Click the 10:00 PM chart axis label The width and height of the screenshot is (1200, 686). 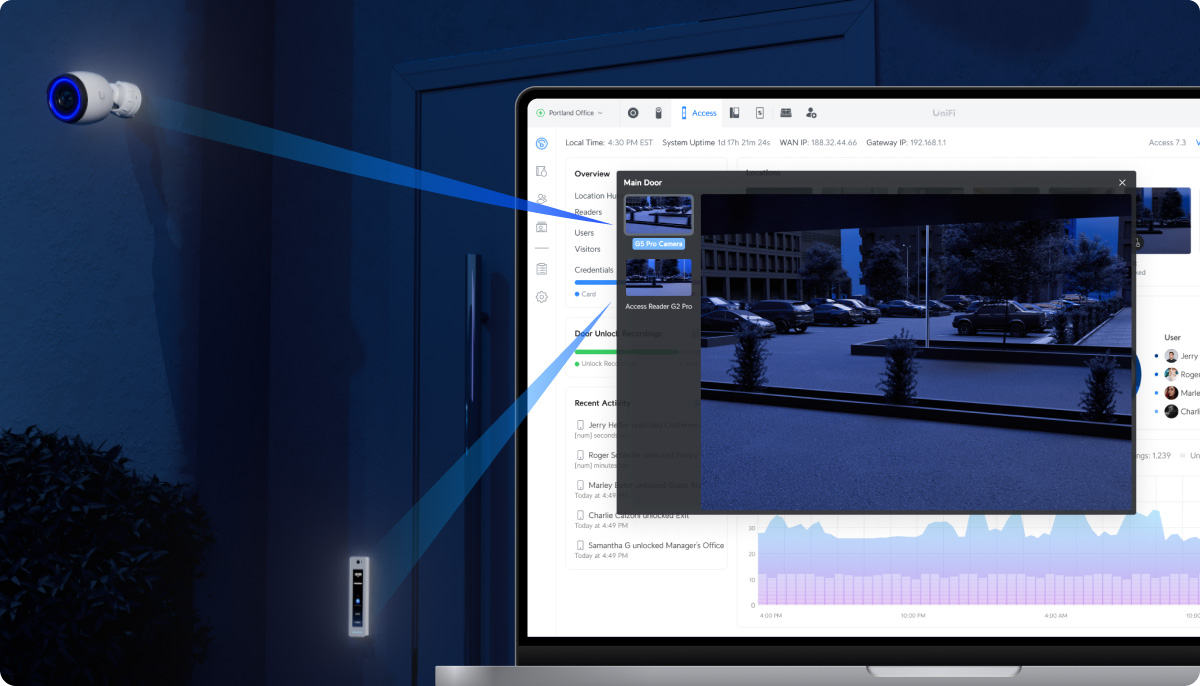[913, 616]
